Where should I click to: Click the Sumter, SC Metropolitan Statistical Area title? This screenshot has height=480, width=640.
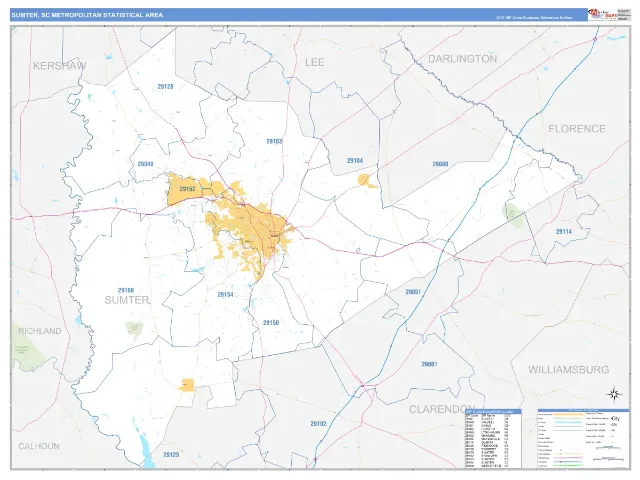87,15
